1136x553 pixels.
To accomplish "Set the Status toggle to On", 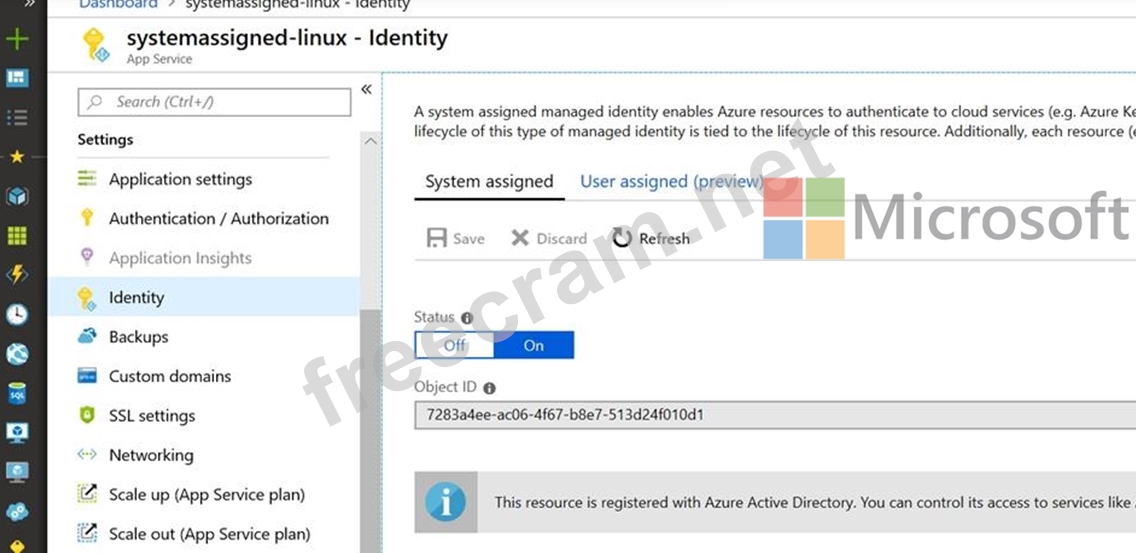I will (534, 345).
